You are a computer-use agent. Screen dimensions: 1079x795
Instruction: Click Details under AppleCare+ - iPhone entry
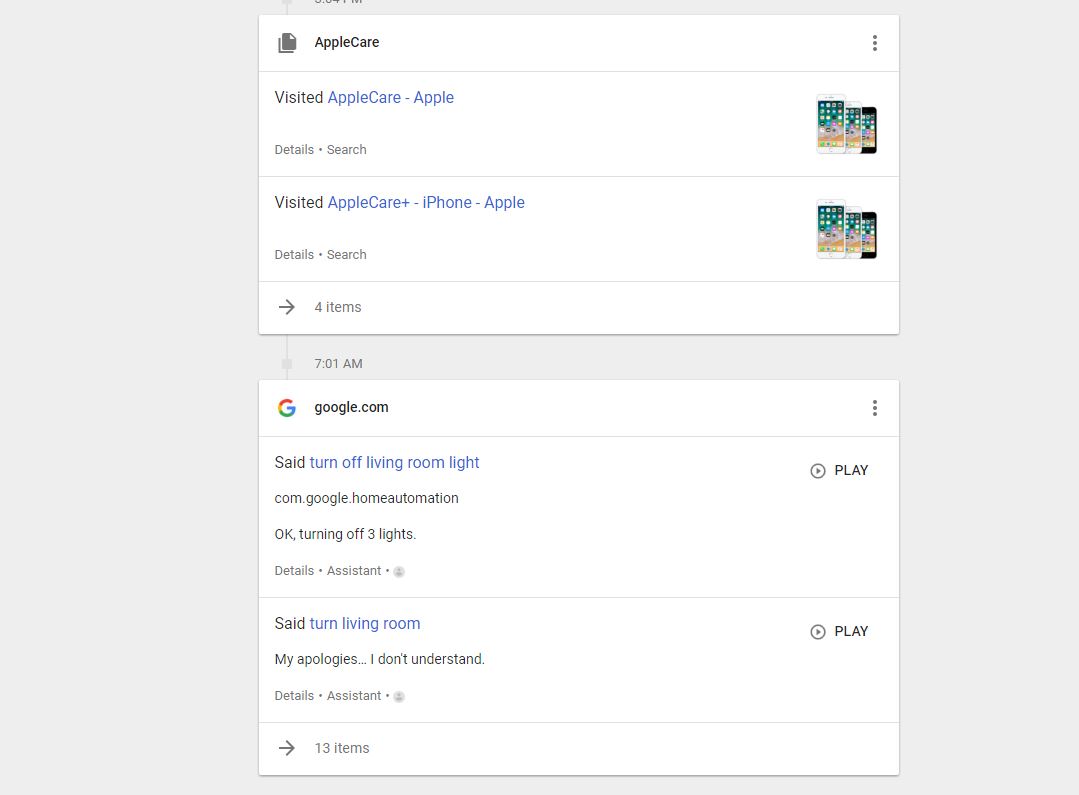294,255
